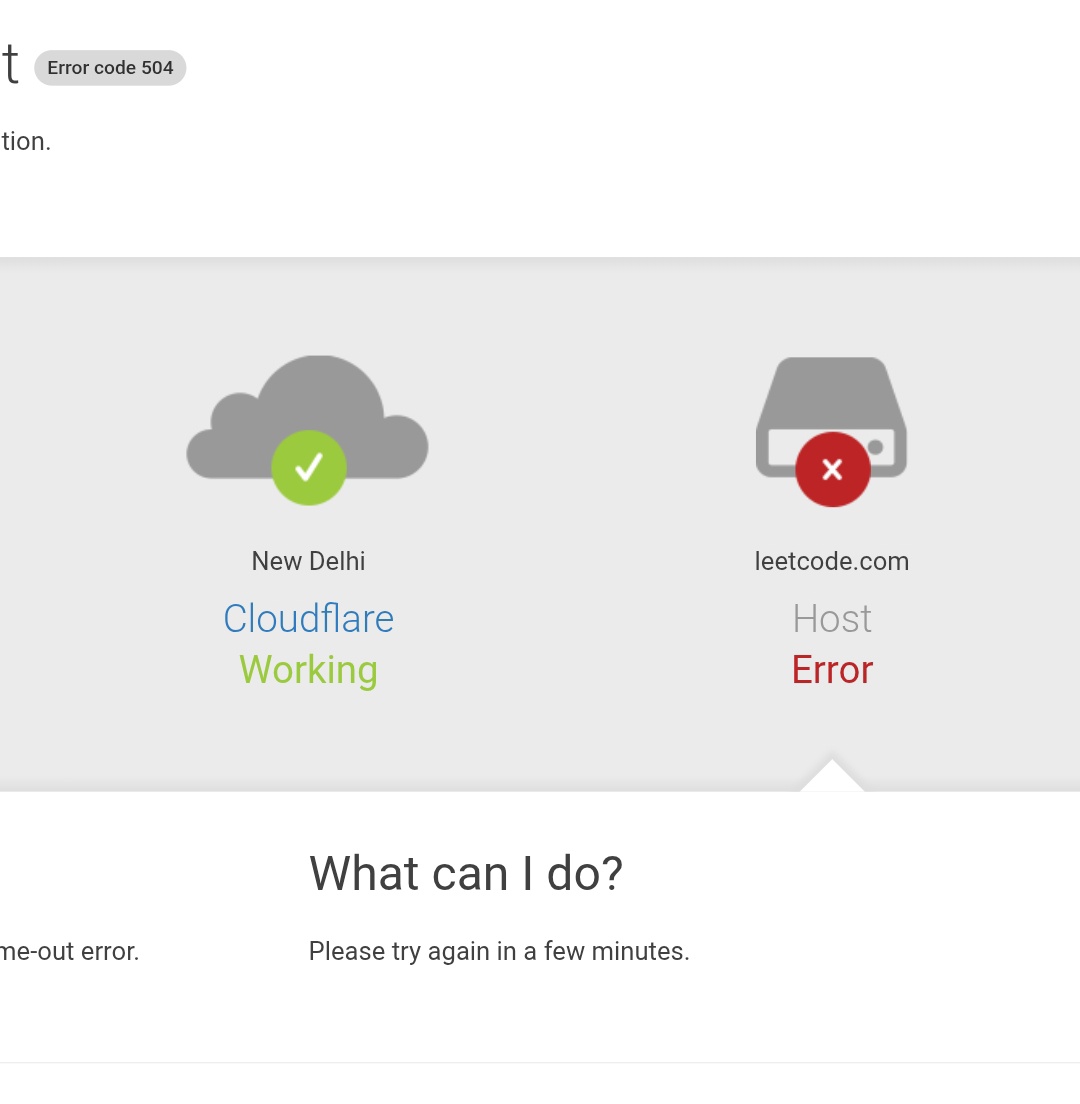1080x1104 pixels.
Task: Select the leetcode.com host name
Action: [831, 561]
